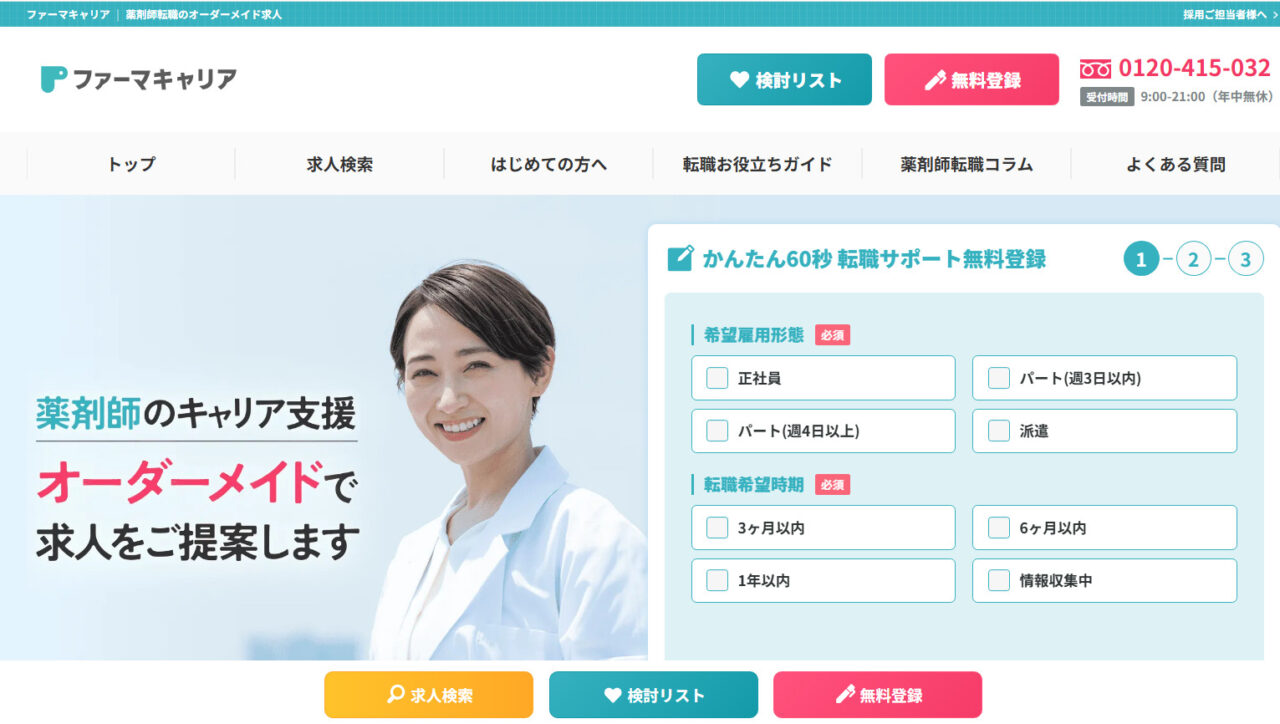The width and height of the screenshot is (1280, 724).
Task: Enable the 3ヶ月以内 checkbox
Action: pyautogui.click(x=717, y=527)
